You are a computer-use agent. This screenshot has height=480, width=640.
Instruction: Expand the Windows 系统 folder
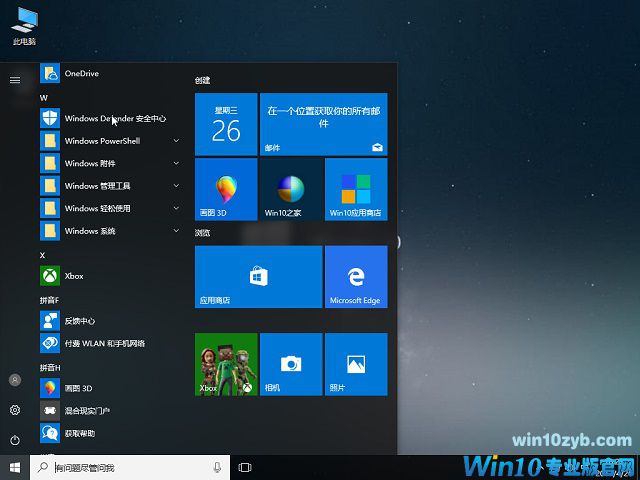point(110,231)
